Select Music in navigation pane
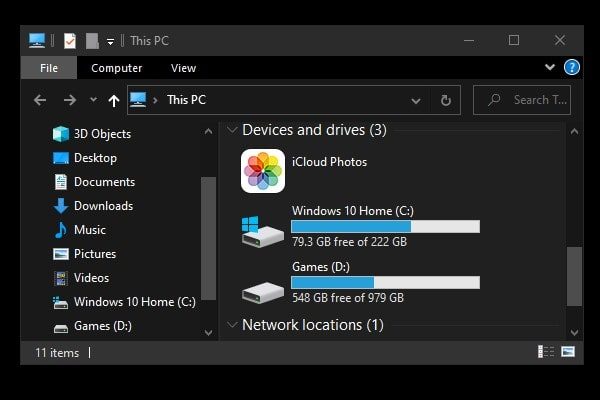The image size is (600, 400). pyautogui.click(x=80, y=230)
